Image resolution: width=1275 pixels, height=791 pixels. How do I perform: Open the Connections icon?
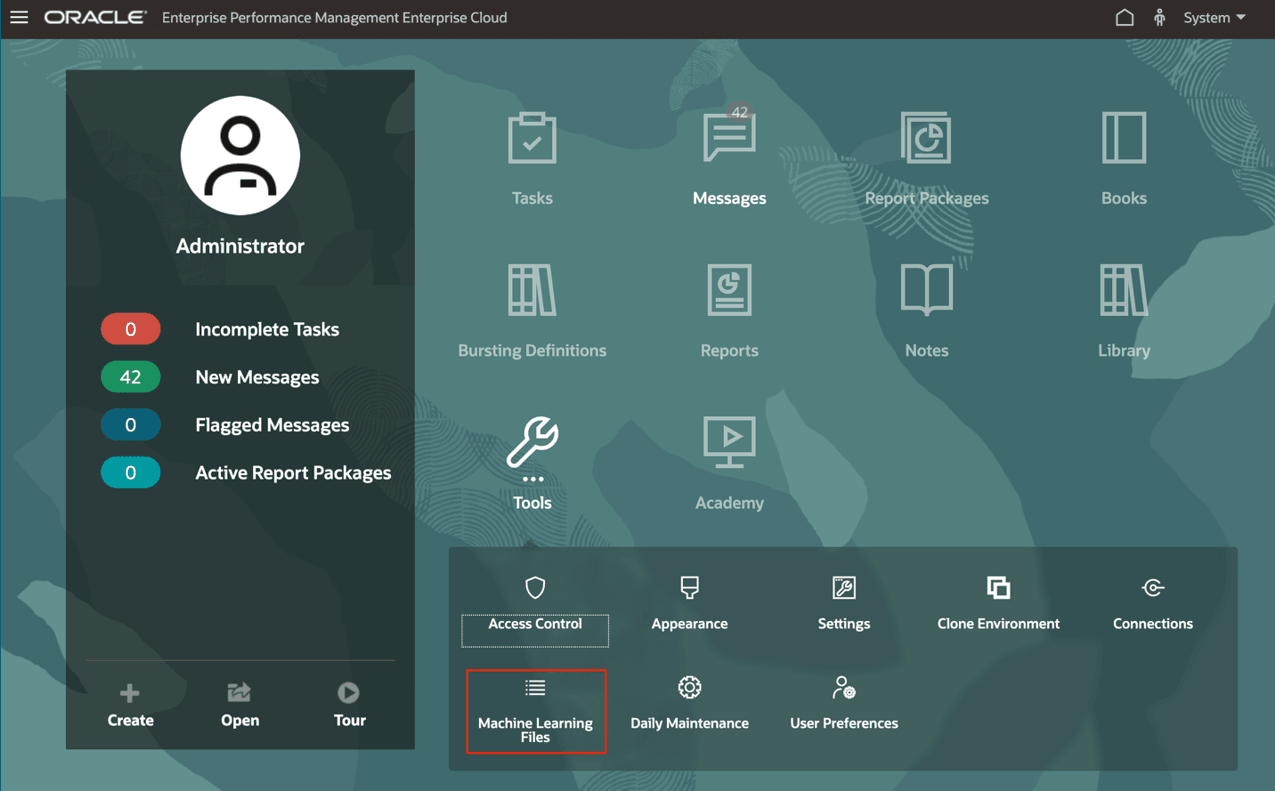click(1153, 587)
